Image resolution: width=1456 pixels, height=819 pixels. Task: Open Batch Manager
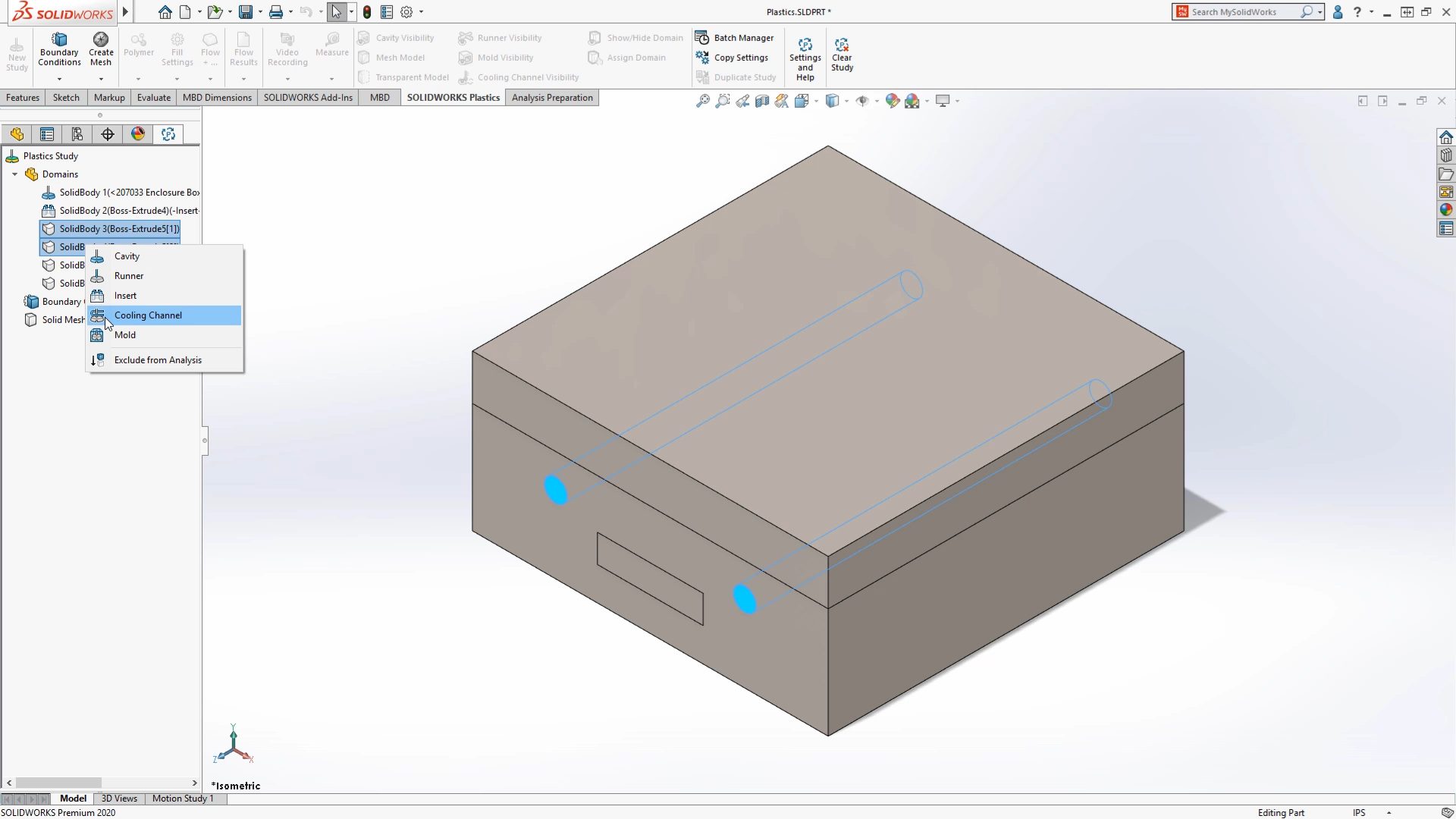(x=735, y=38)
